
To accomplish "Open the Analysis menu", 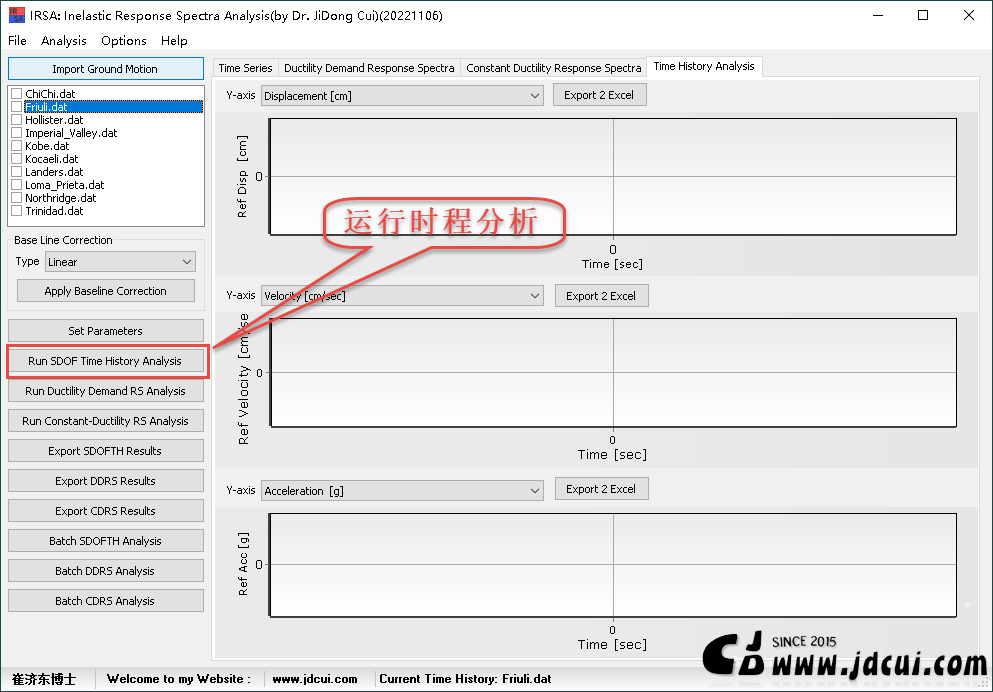I will pos(63,41).
